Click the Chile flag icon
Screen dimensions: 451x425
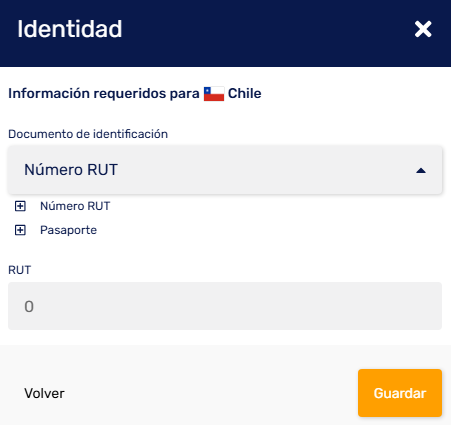[x=214, y=94]
